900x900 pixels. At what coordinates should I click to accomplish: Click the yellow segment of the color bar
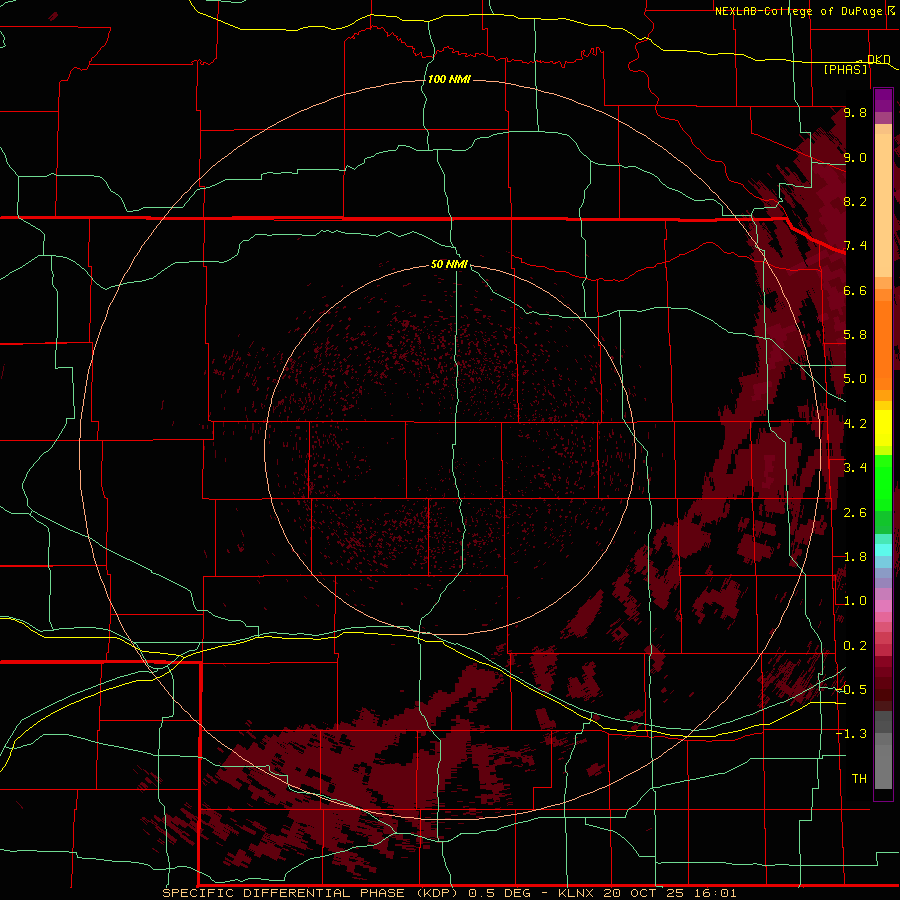pyautogui.click(x=883, y=428)
